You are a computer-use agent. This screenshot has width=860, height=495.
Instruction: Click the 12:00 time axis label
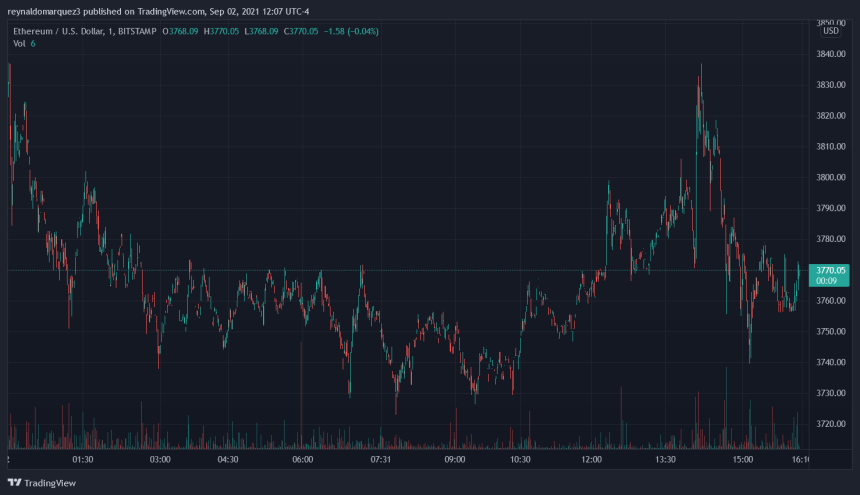[x=591, y=459]
